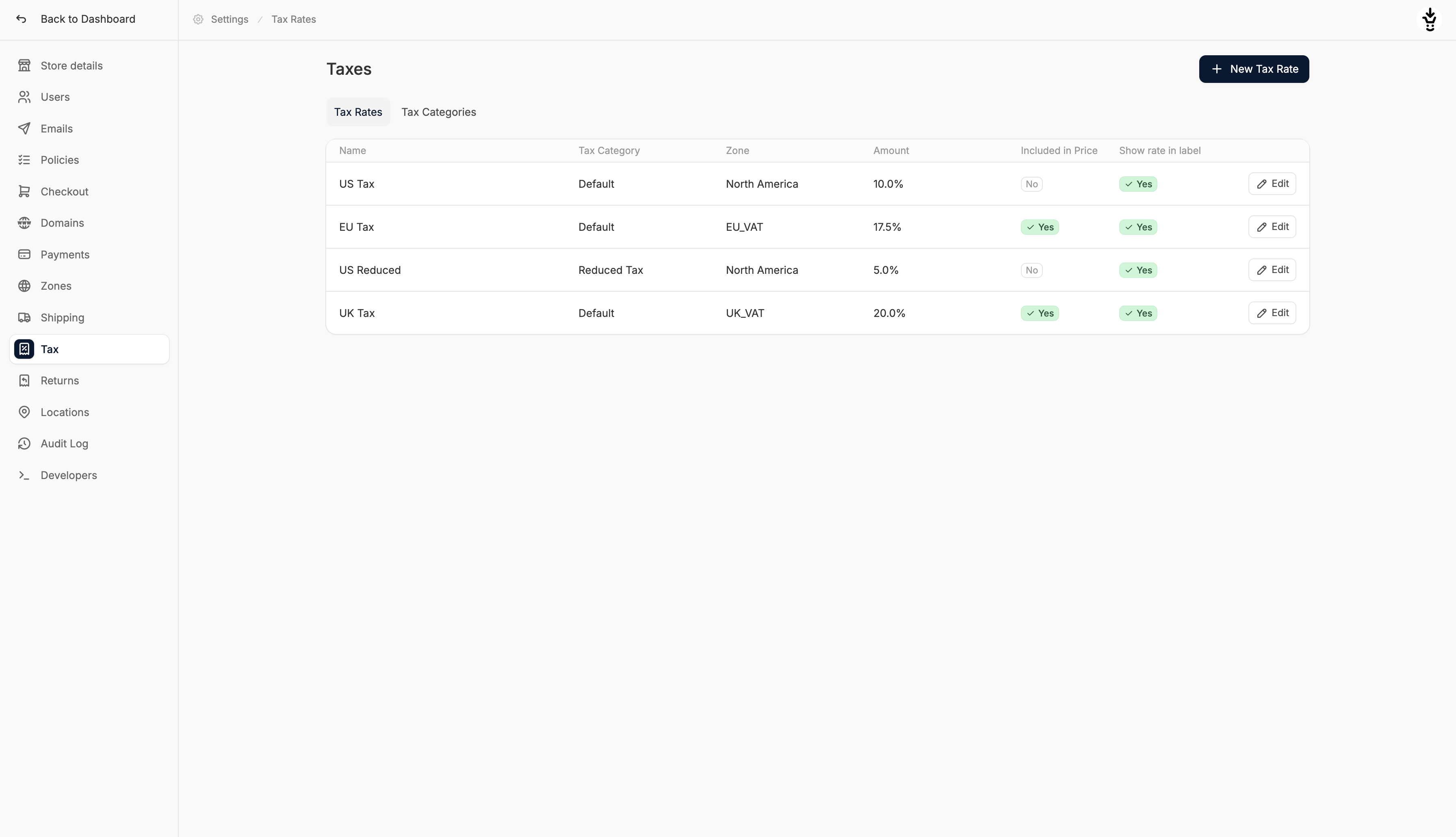Edit the EU Tax rate
The image size is (1456, 837).
click(x=1272, y=226)
